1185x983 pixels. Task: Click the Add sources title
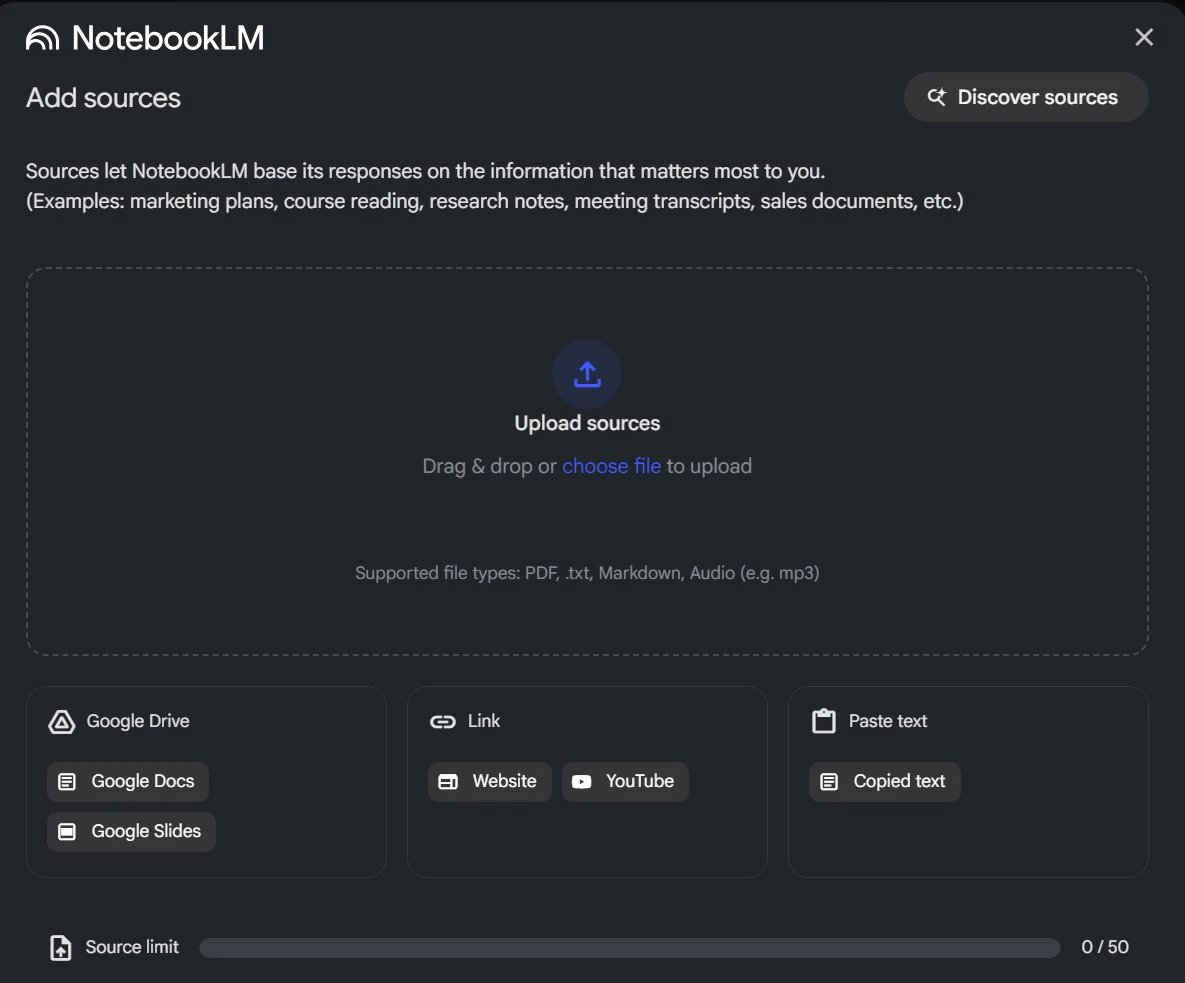(104, 97)
